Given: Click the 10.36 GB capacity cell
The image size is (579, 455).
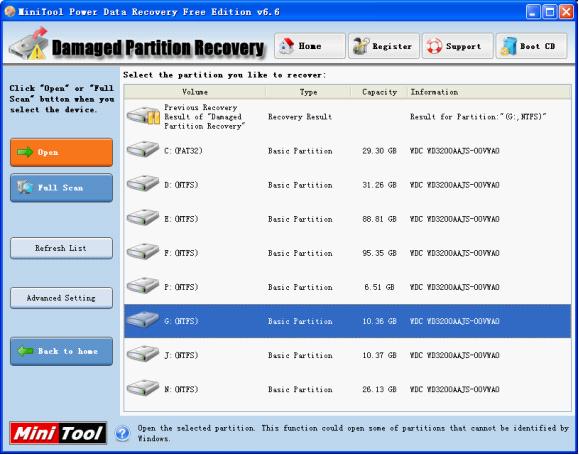Looking at the screenshot, I should point(379,321).
